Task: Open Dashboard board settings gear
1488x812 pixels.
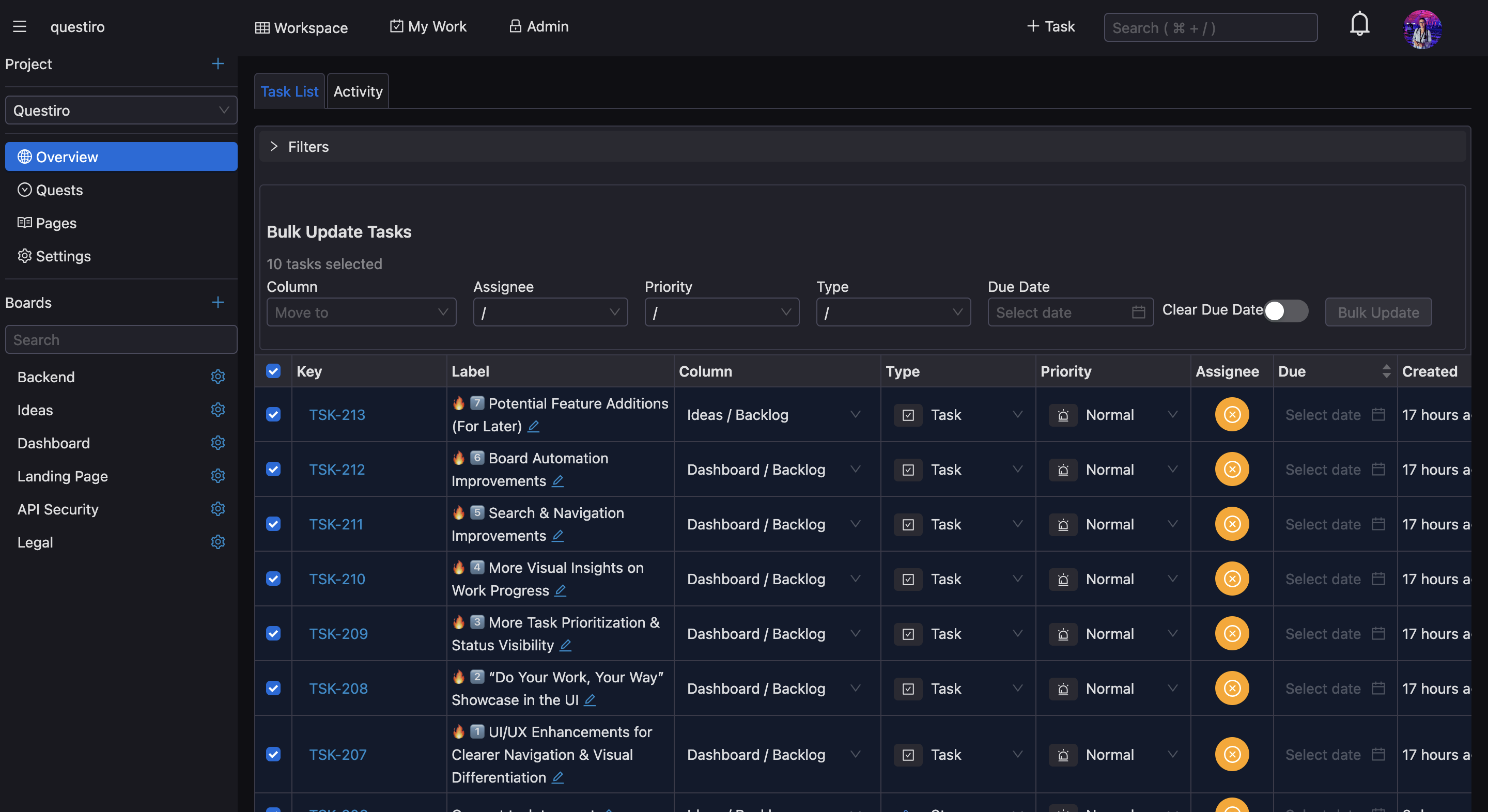Action: 218,442
